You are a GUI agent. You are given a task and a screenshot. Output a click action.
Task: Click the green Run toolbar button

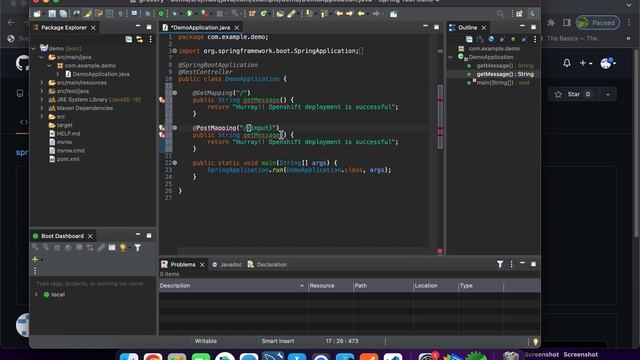coord(189,14)
